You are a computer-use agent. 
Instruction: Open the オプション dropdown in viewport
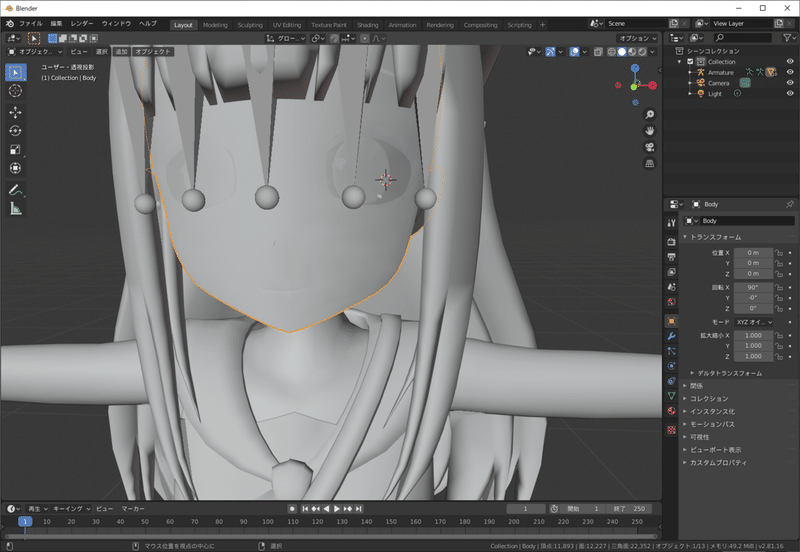tap(638, 38)
